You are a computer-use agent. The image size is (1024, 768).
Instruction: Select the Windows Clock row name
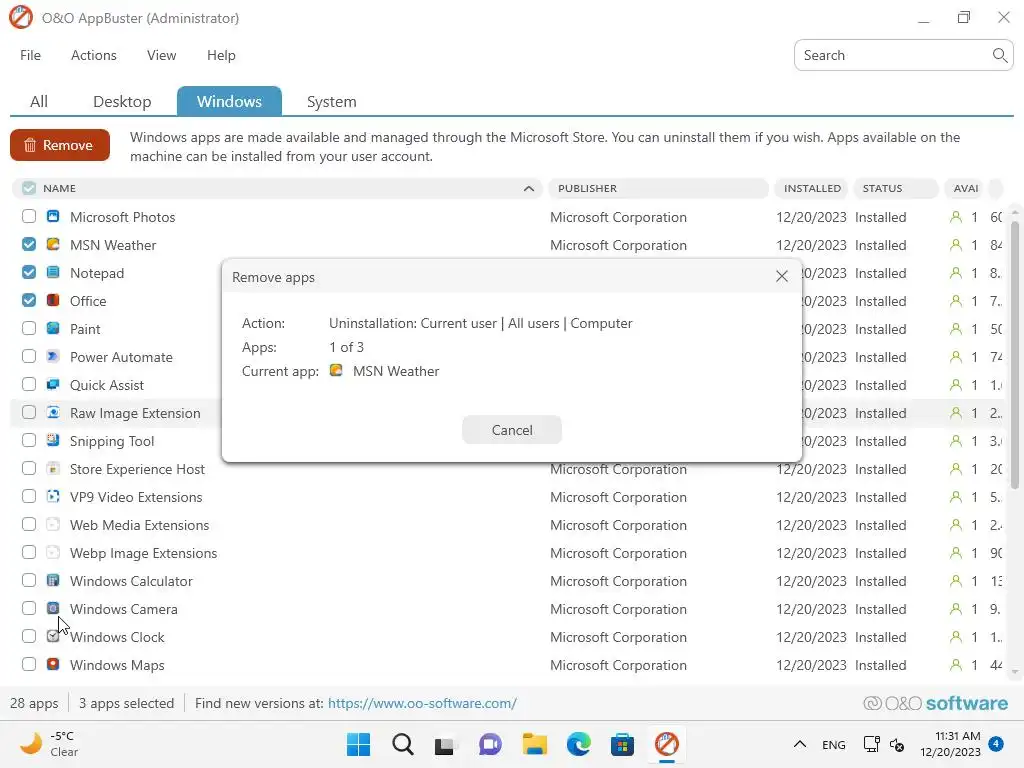coord(117,637)
